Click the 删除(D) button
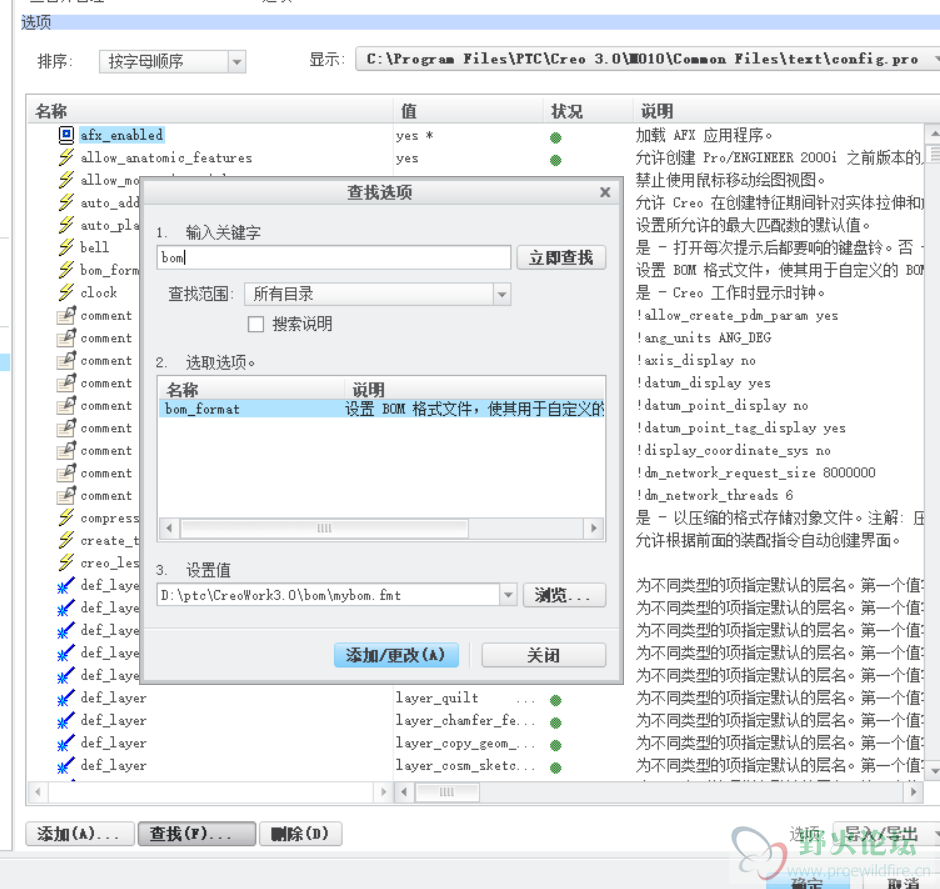Screen dimensions: 940x889 300,834
